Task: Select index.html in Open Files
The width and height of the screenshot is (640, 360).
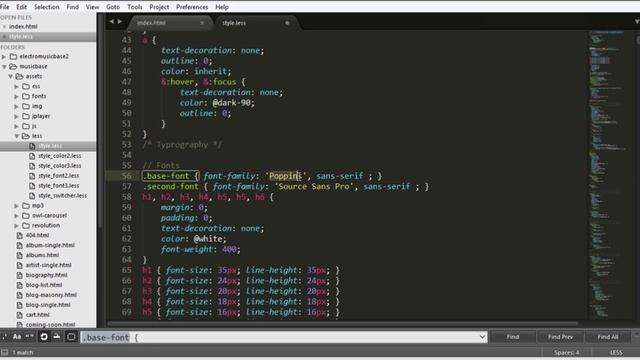Action: coord(23,27)
